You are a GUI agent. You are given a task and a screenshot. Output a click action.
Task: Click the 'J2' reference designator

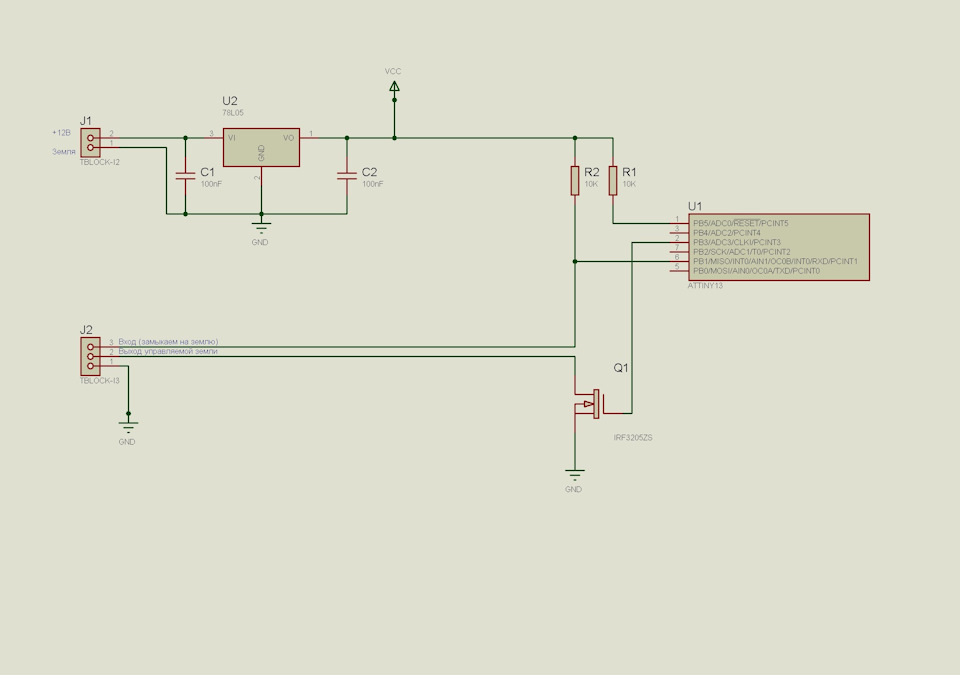[86, 330]
